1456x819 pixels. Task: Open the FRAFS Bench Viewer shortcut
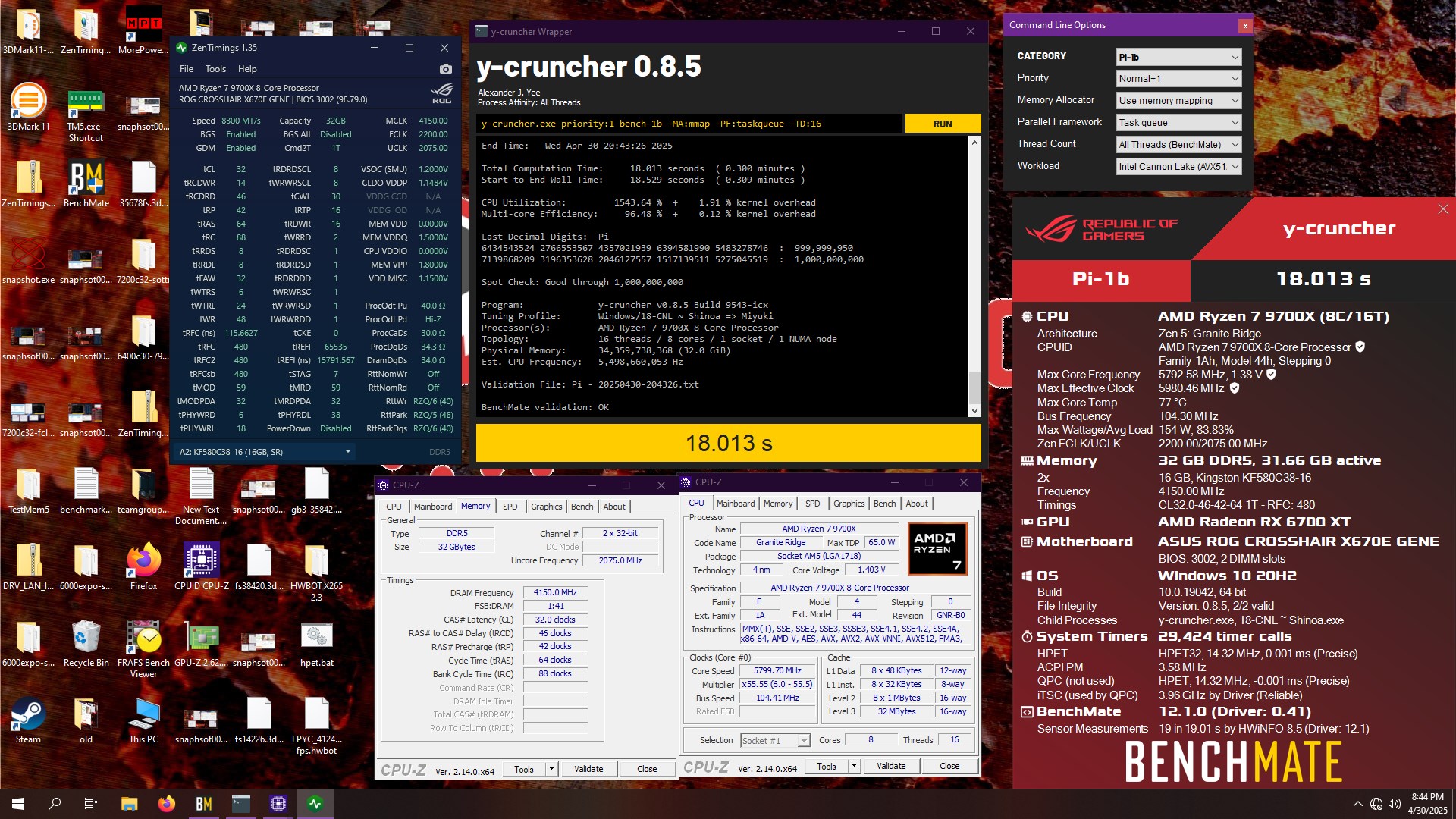click(143, 648)
